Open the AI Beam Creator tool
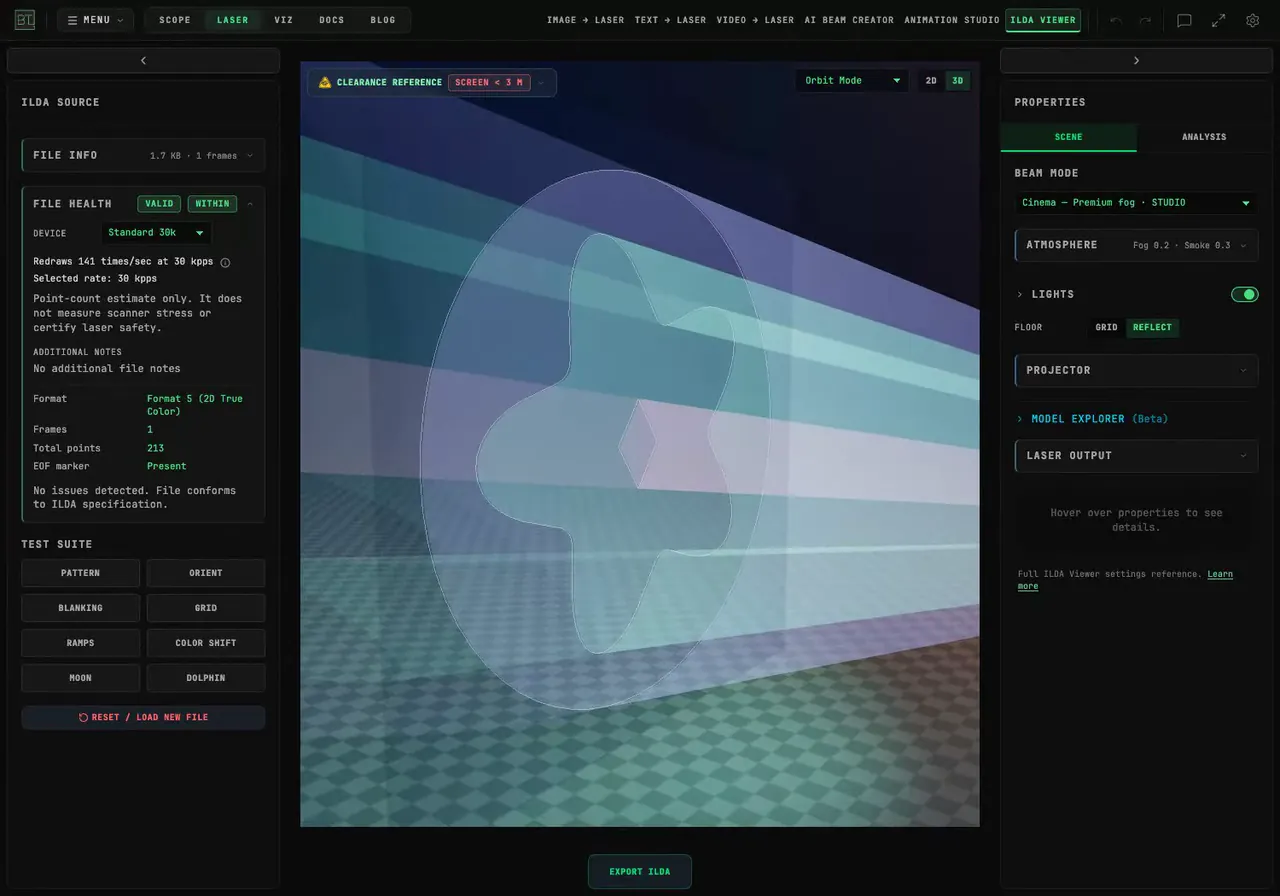The image size is (1280, 896). (x=850, y=20)
